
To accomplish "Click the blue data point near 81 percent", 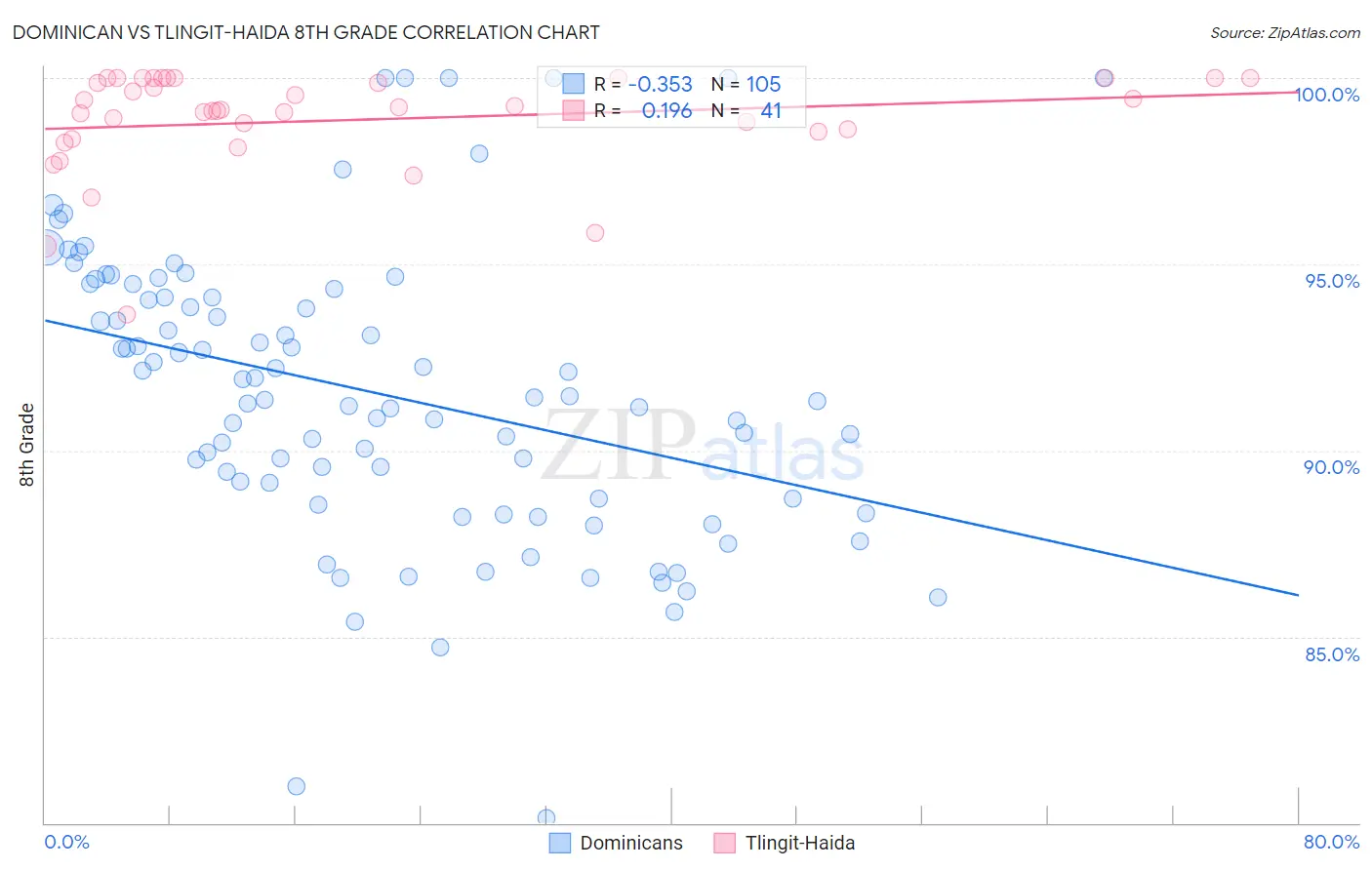I will tap(297, 786).
